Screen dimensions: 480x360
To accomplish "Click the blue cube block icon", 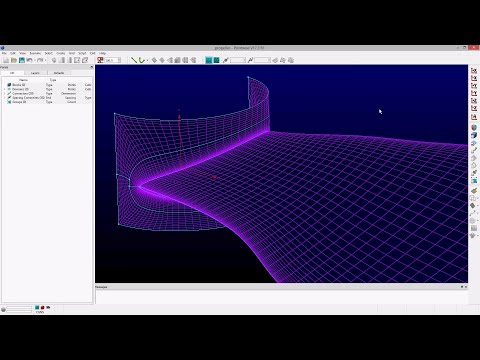I will (474, 135).
